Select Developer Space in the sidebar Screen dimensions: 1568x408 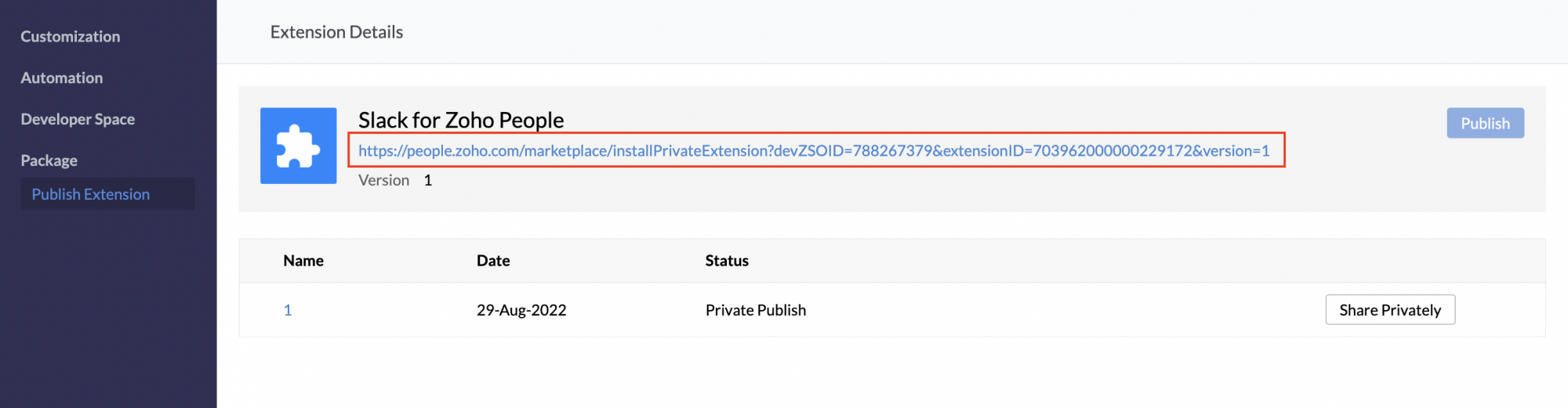coord(78,119)
